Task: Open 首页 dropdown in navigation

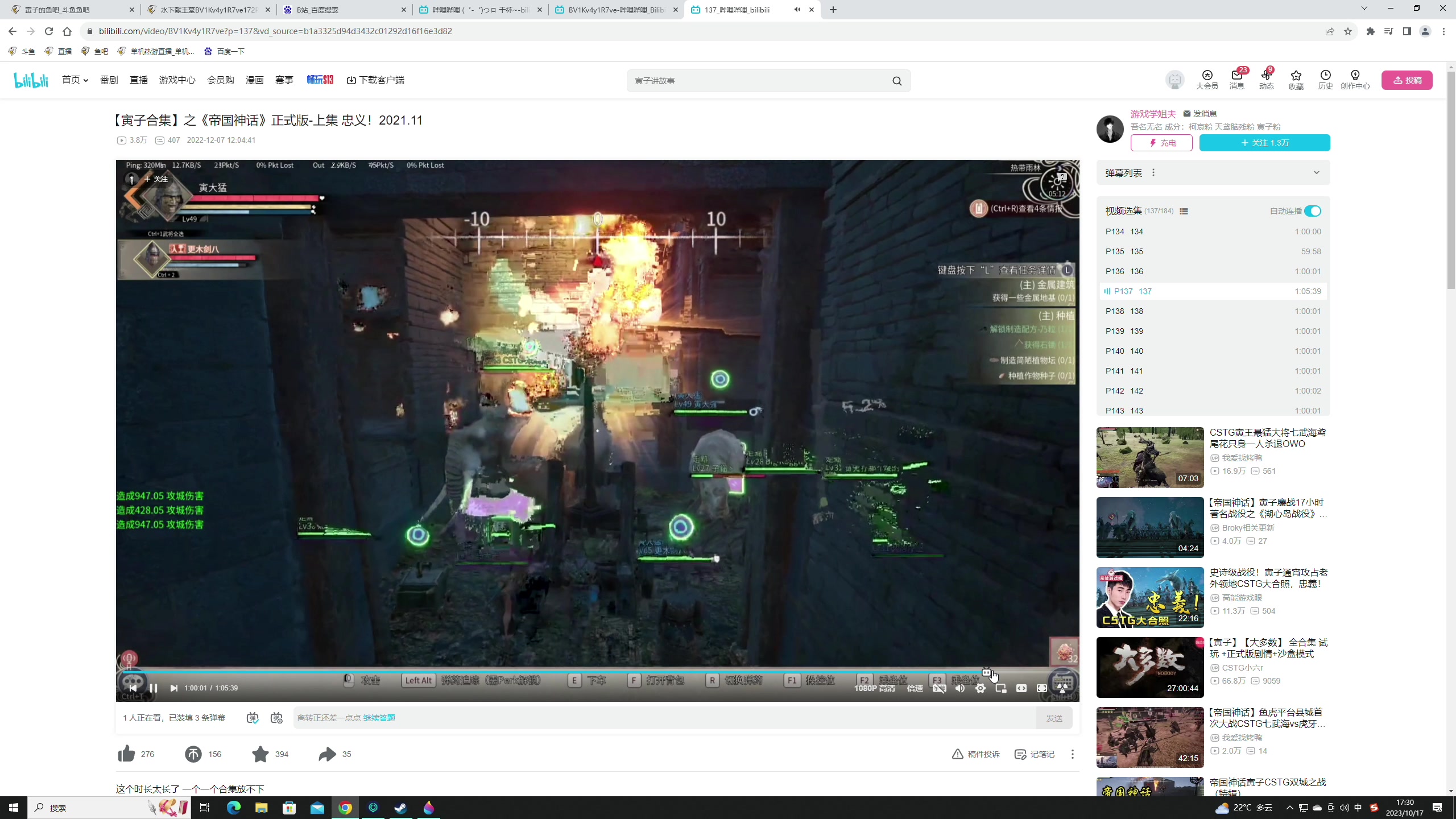Action: (75, 80)
